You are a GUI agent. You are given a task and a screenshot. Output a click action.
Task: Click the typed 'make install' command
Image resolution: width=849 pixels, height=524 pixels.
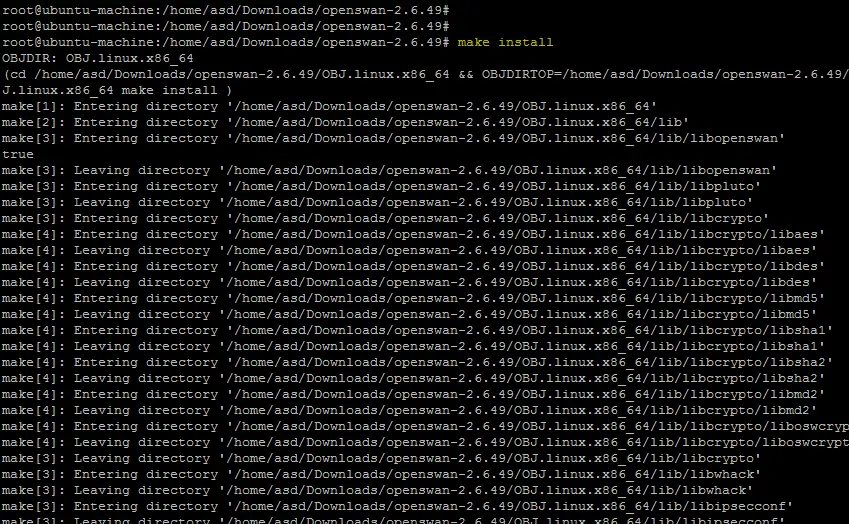(505, 42)
